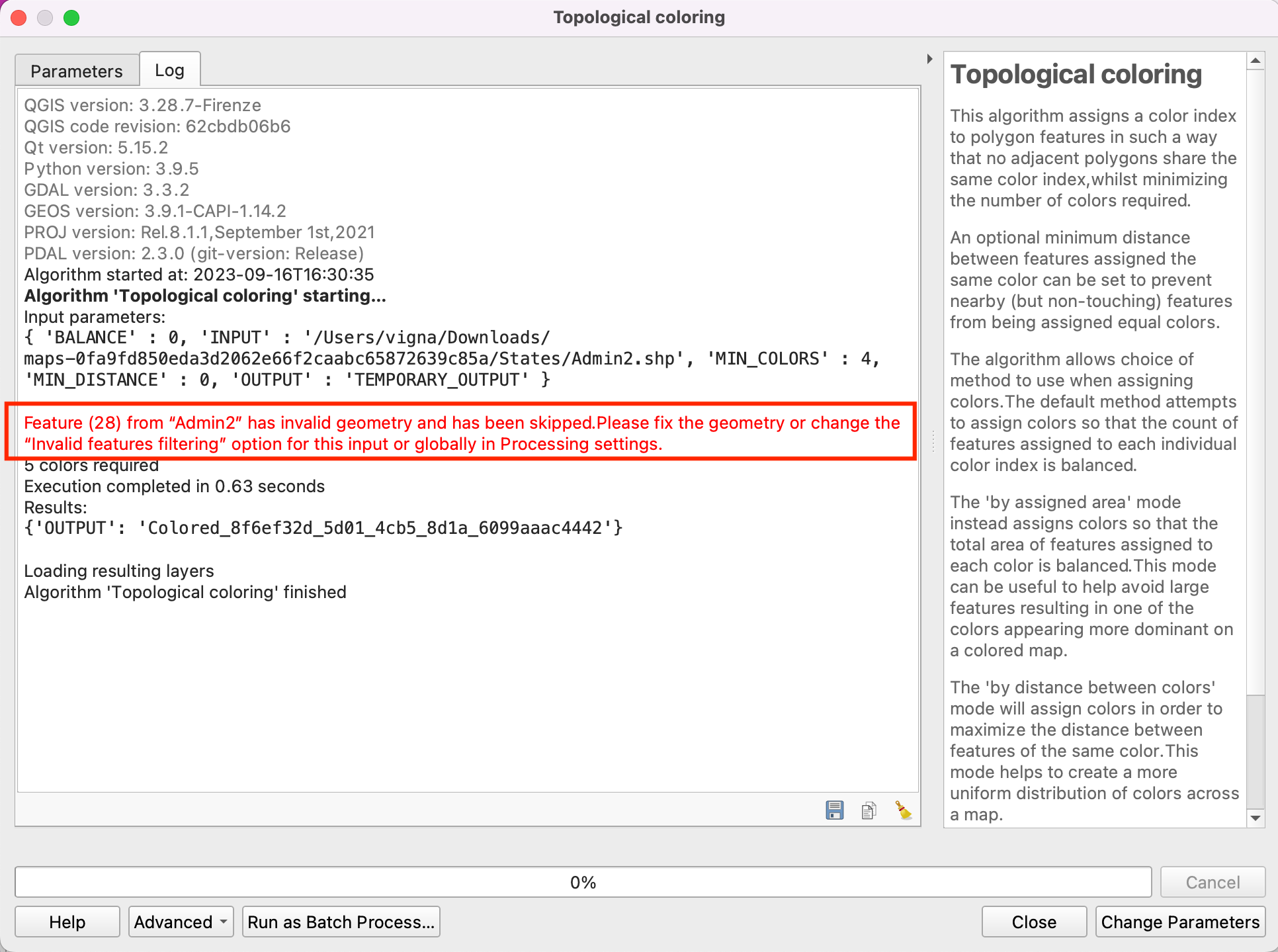Copy the log to clipboard icon
This screenshot has height=952, width=1278.
[869, 810]
